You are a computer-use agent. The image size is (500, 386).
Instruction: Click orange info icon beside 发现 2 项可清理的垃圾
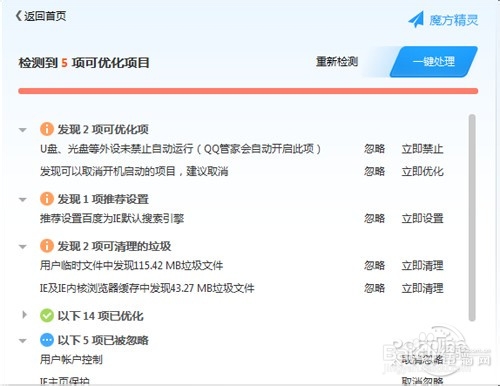click(x=47, y=246)
